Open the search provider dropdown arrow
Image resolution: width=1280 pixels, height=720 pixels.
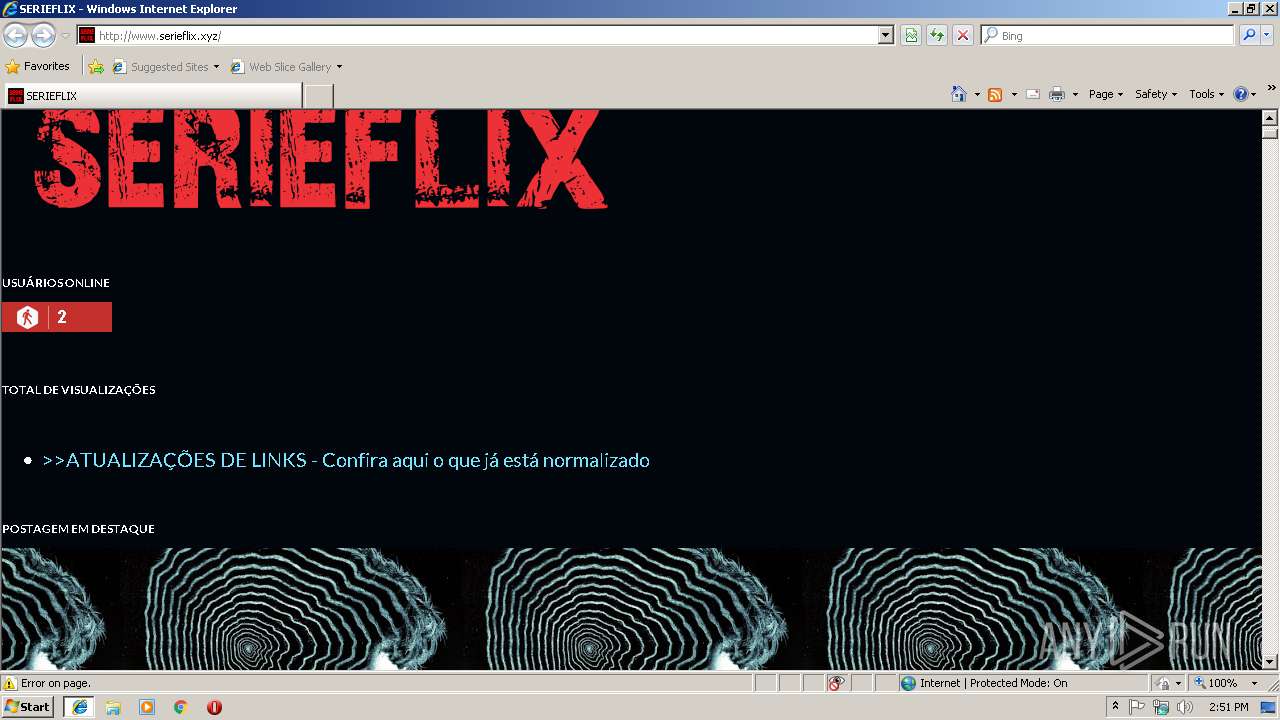pyautogui.click(x=1267, y=35)
